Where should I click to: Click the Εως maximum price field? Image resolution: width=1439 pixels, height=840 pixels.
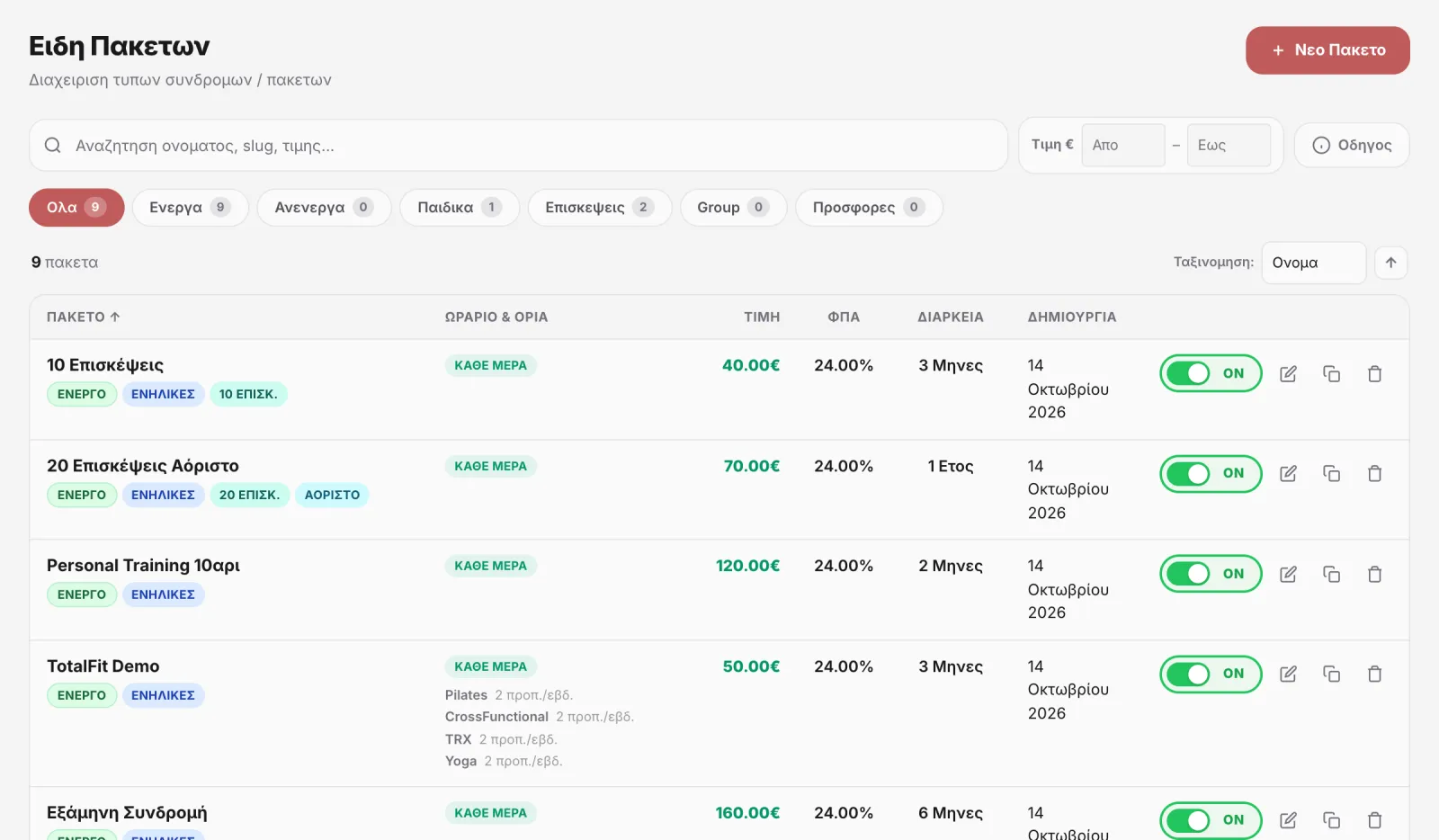[1229, 145]
